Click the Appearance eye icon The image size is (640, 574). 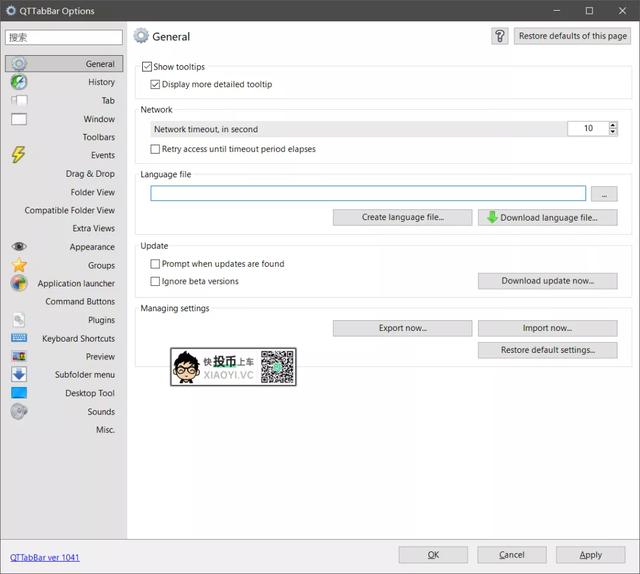click(x=19, y=247)
